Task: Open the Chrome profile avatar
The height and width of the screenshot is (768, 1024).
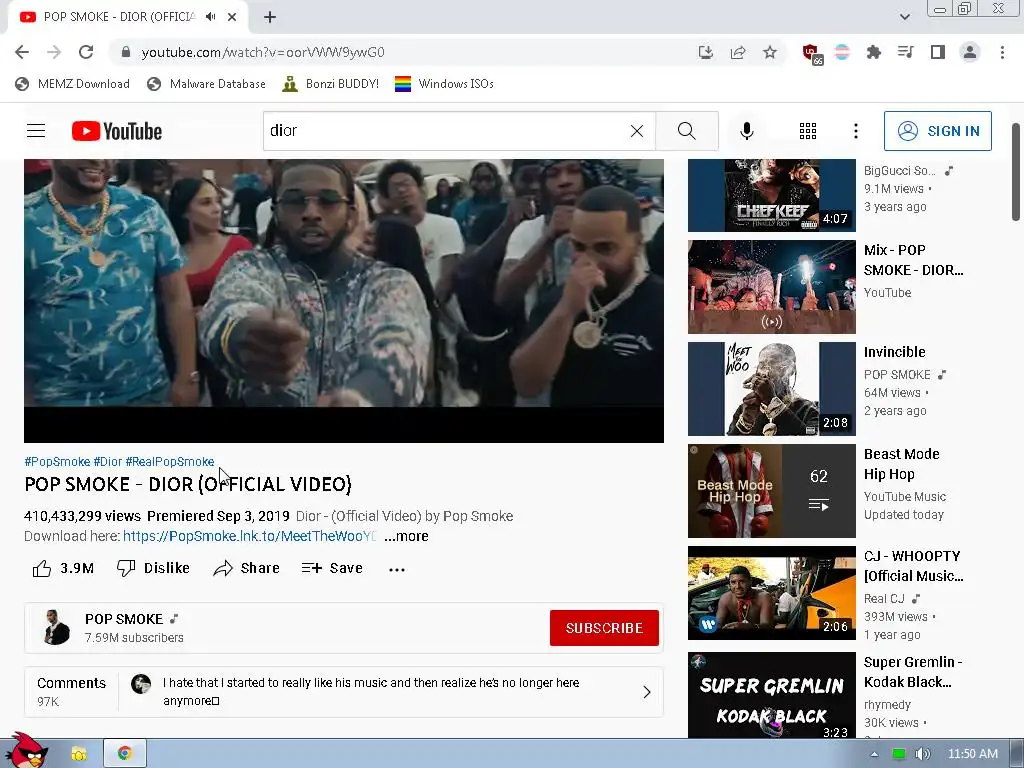Action: pyautogui.click(x=970, y=52)
